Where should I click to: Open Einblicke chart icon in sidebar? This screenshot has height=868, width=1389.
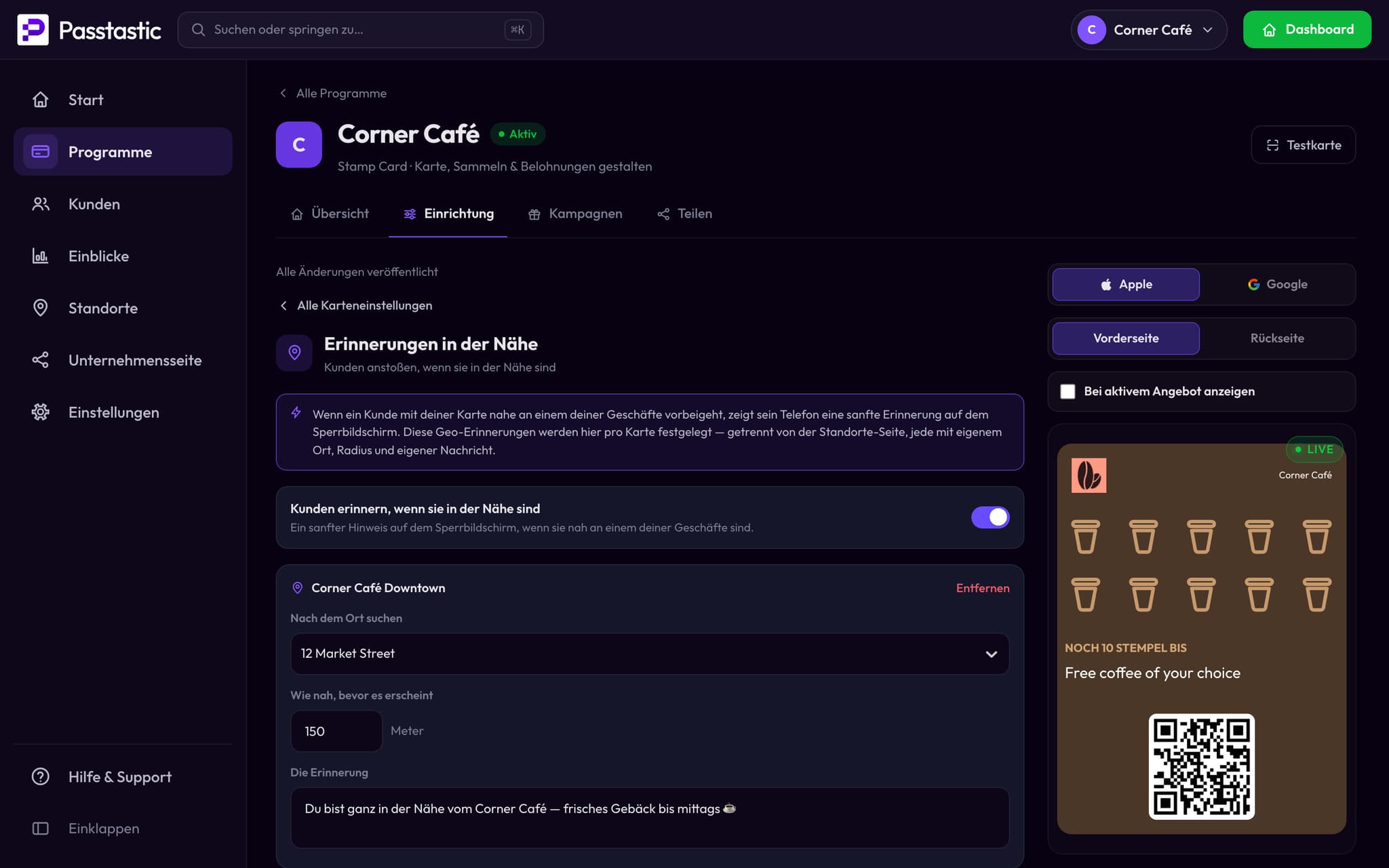[x=41, y=256]
